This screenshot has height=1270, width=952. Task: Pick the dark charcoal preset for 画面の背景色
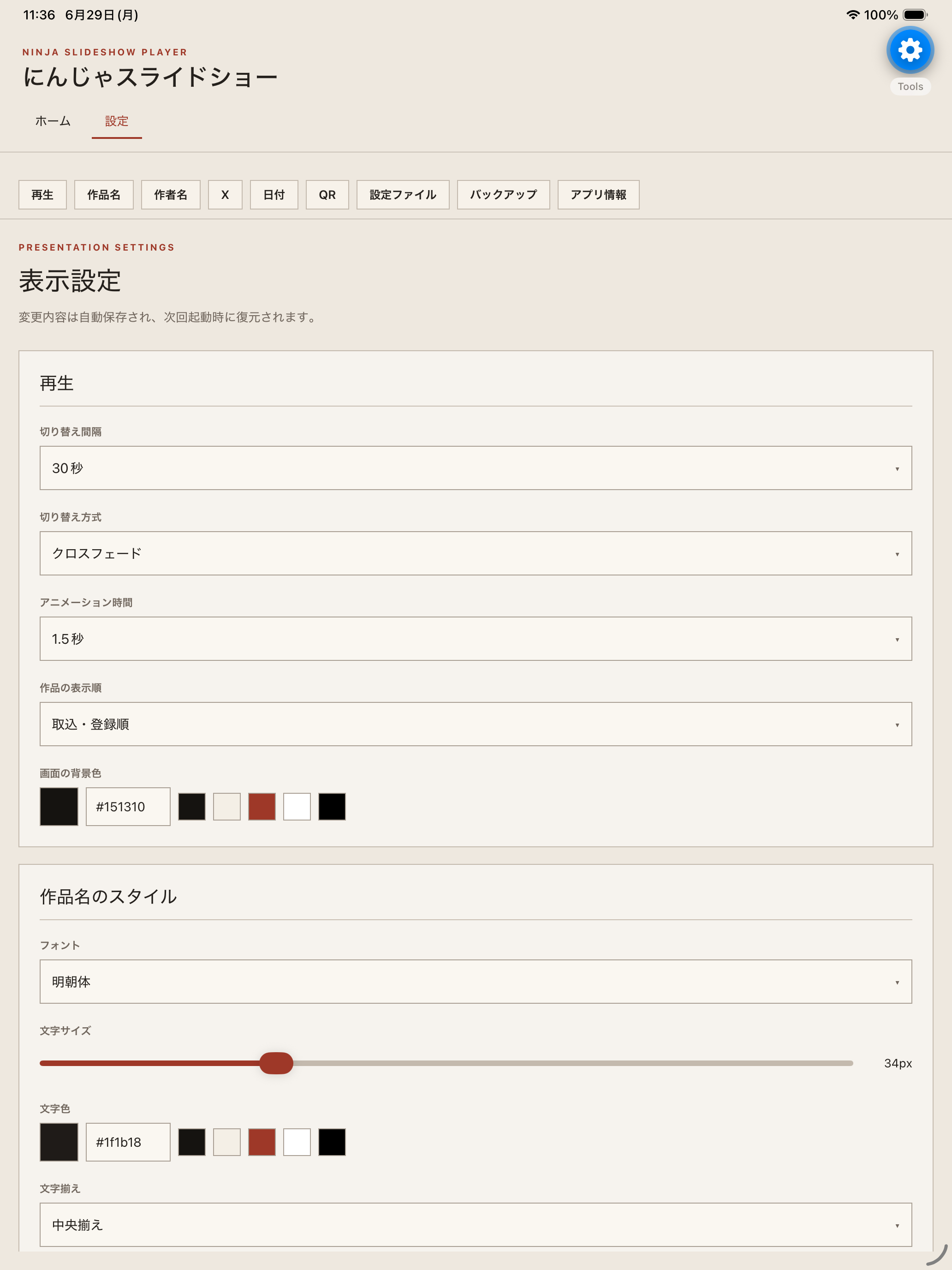[192, 807]
